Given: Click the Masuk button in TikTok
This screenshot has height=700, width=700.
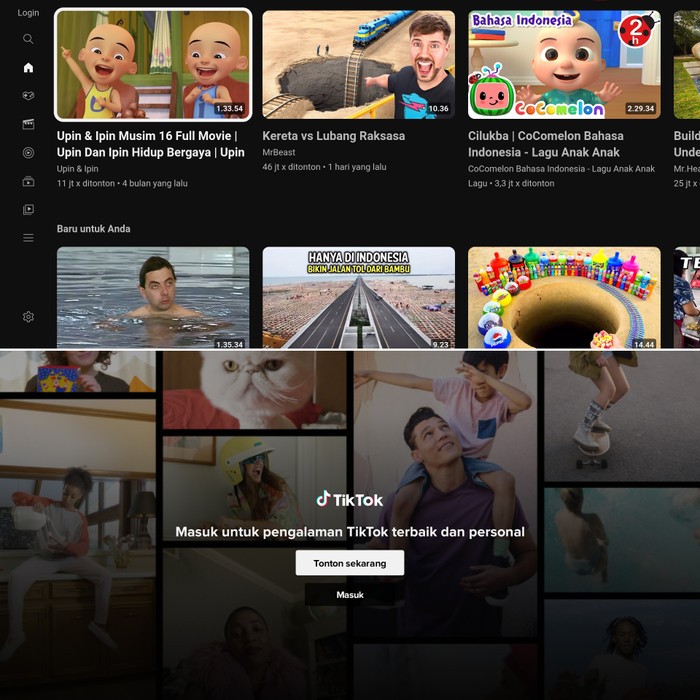Looking at the screenshot, I should [x=350, y=595].
